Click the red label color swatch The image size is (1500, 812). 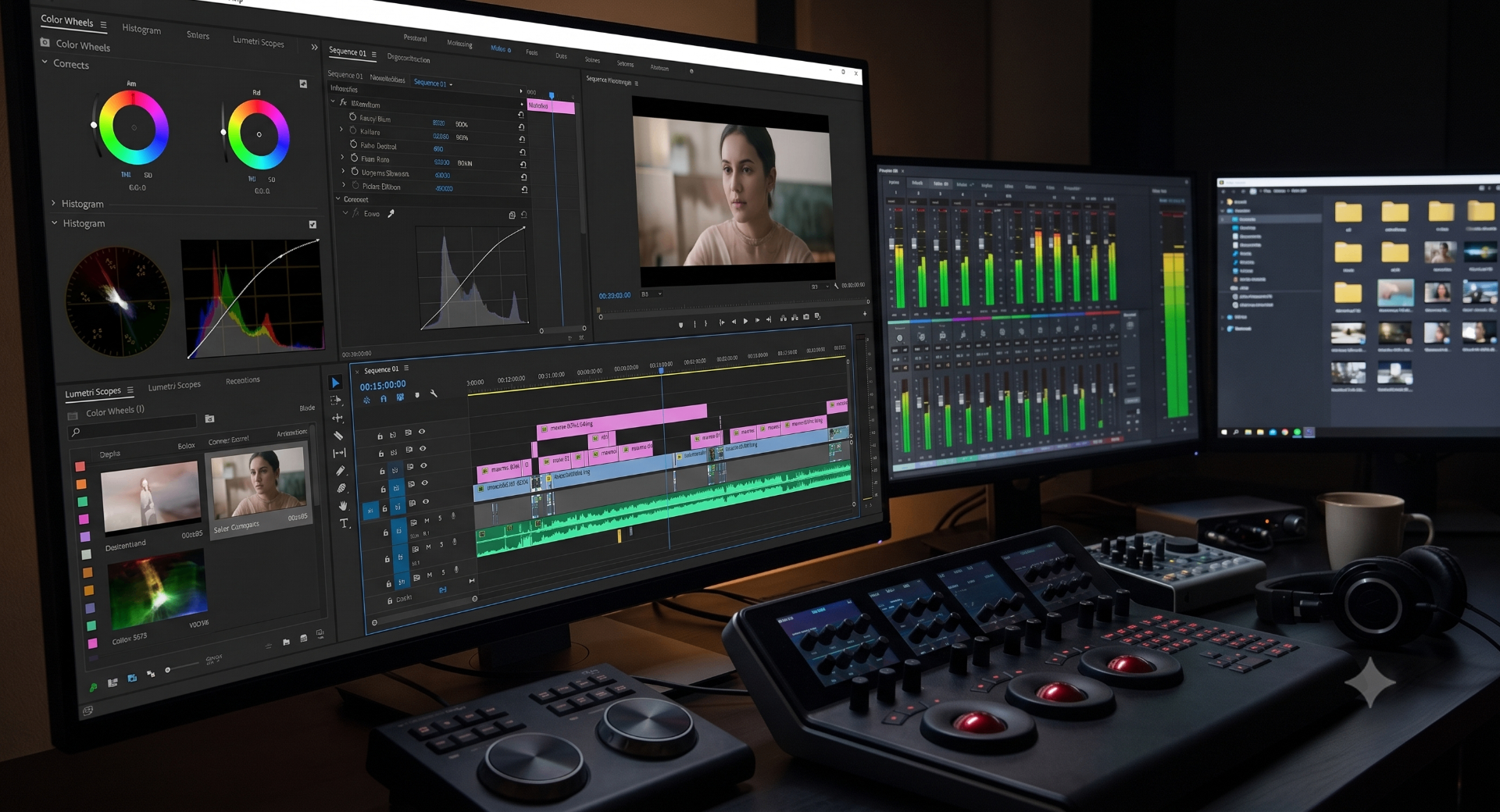coord(80,467)
